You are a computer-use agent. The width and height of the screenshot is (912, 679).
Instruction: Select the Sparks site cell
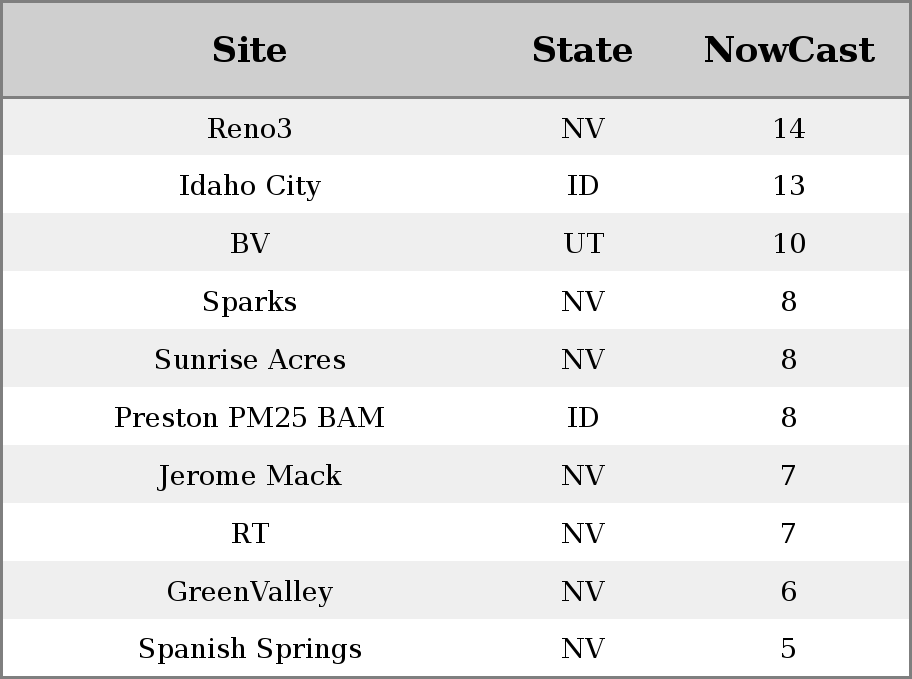coord(249,302)
